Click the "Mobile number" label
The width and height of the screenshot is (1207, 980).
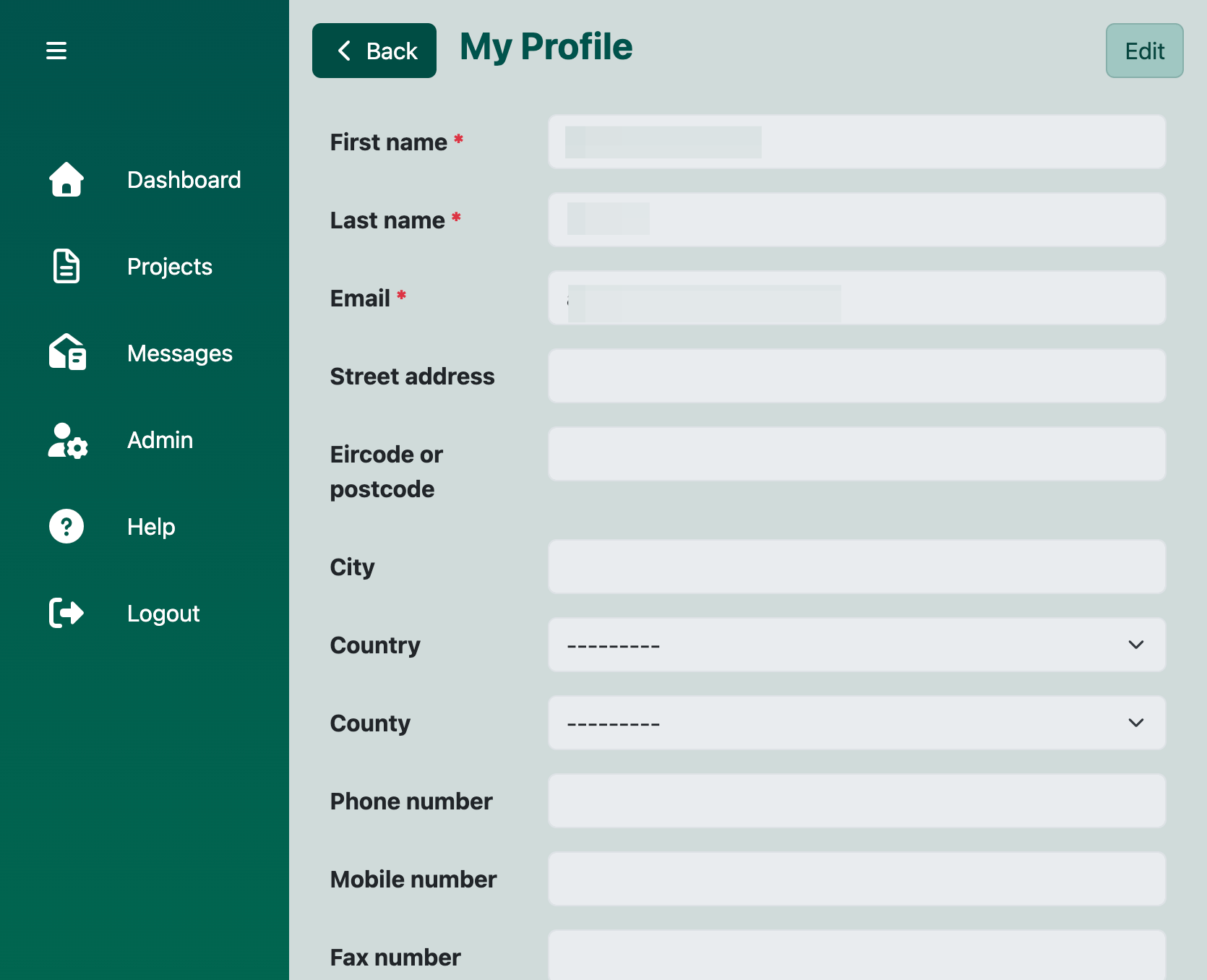[413, 880]
